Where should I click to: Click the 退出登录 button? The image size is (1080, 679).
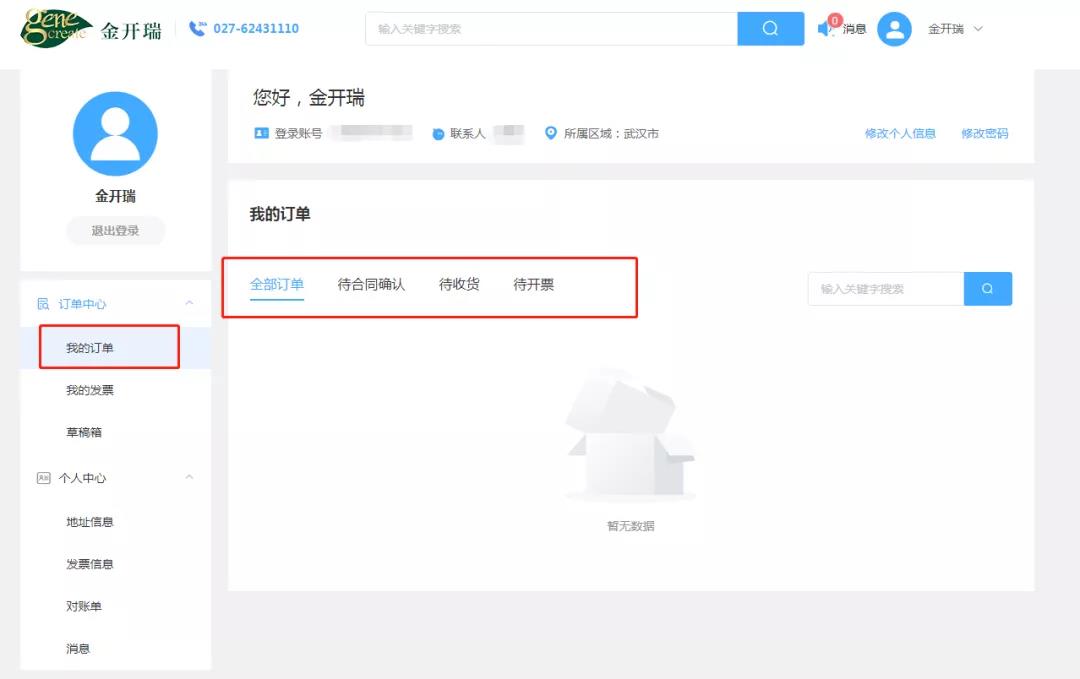[115, 230]
